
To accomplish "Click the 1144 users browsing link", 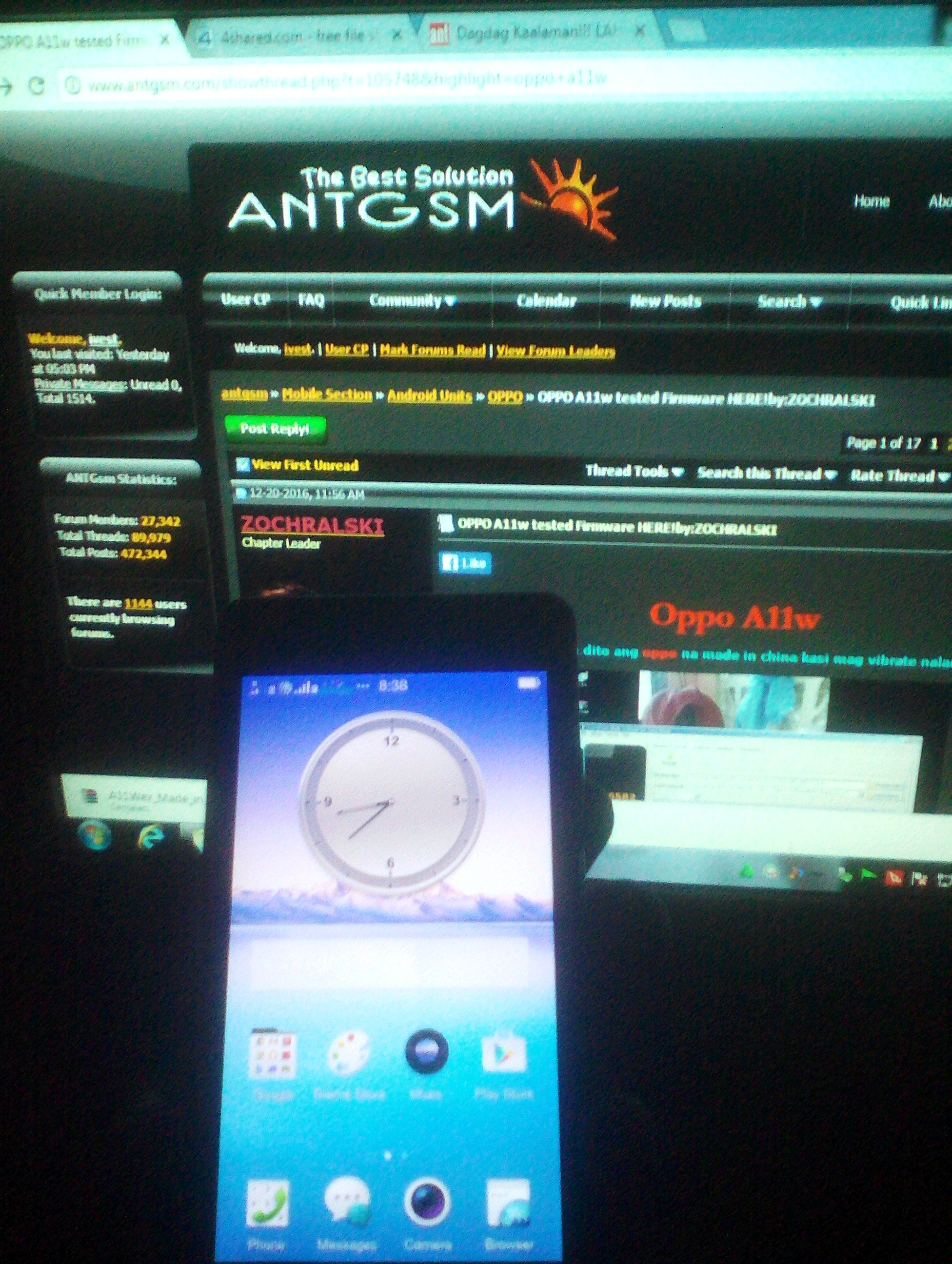I will pyautogui.click(x=139, y=603).
